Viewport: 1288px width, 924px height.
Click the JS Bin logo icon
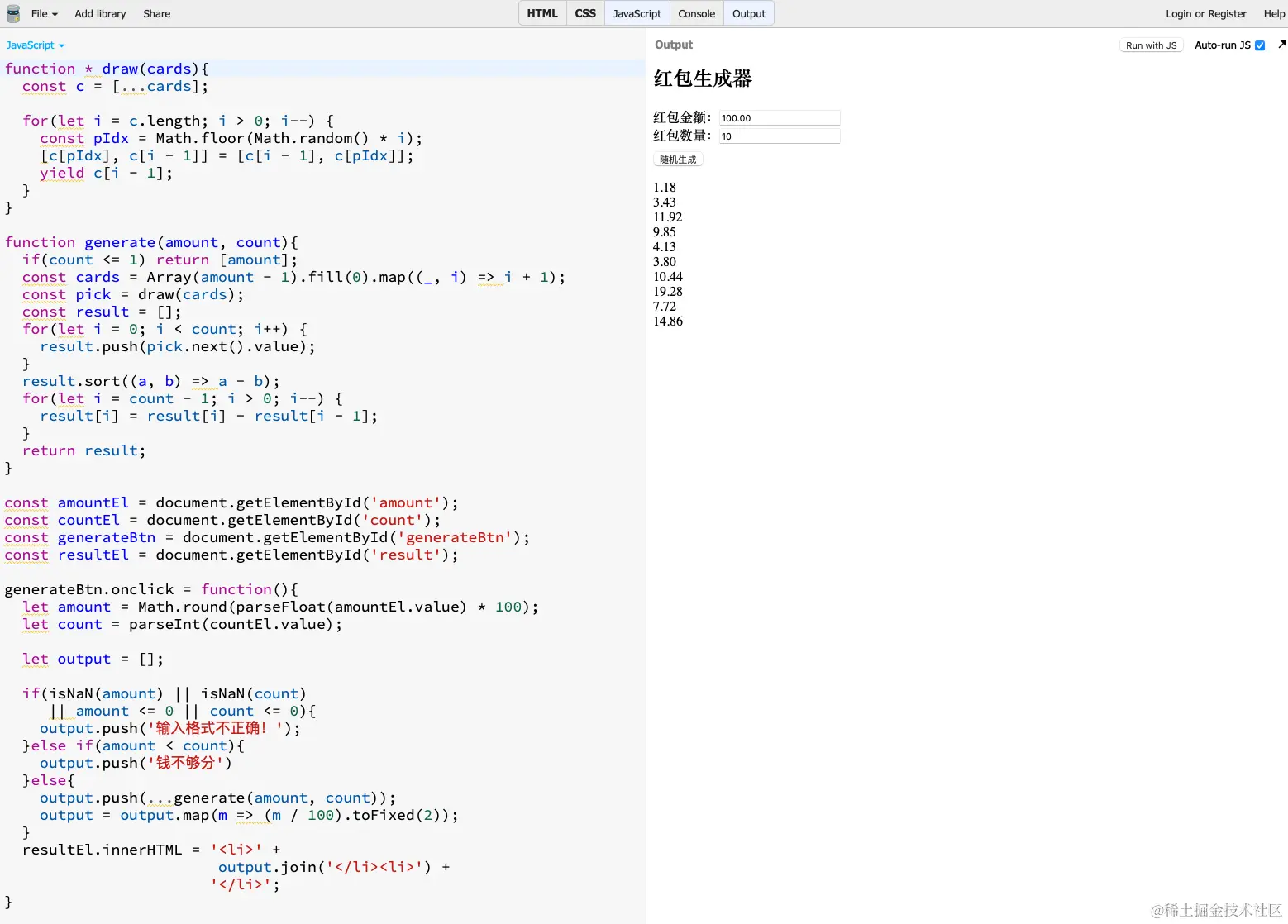pos(13,13)
